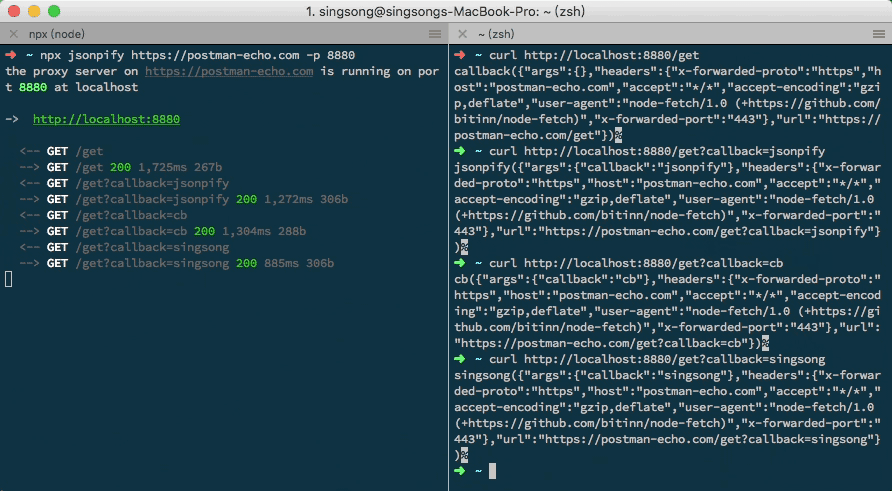Screen dimensions: 892x491
Task: Click the response line with 885ms 306b
Action: point(177,263)
